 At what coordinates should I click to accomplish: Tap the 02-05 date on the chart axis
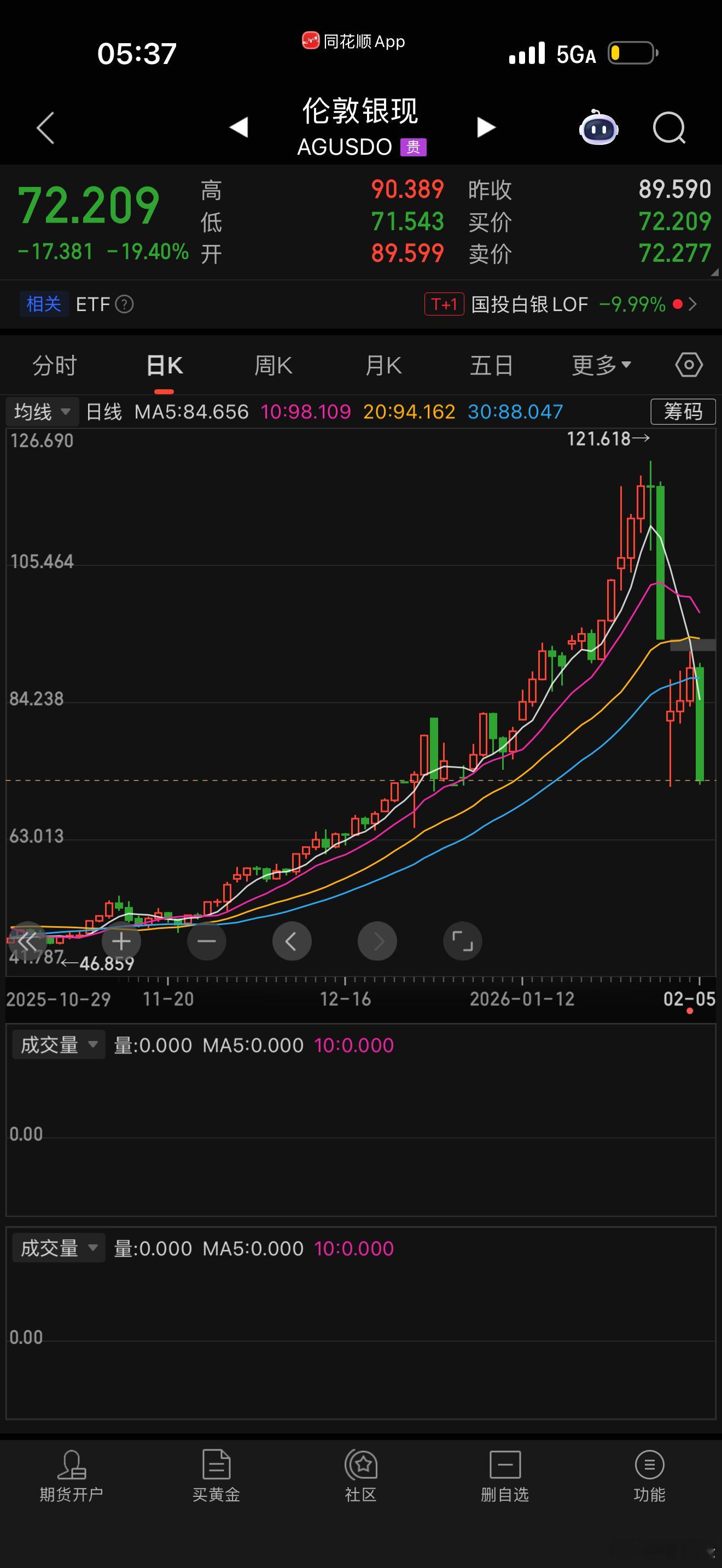click(689, 999)
